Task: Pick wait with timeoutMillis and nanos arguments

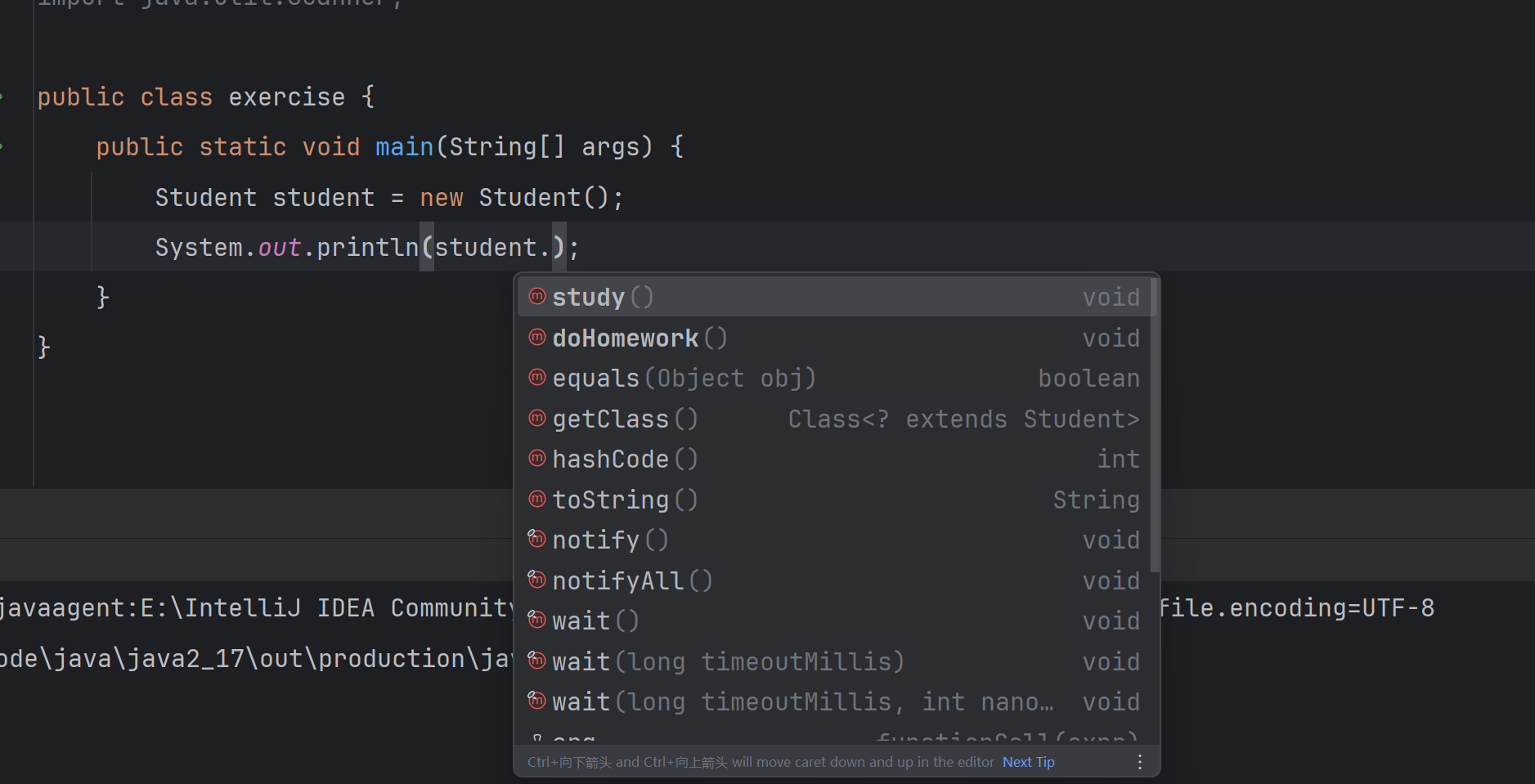Action: pyautogui.click(x=834, y=701)
